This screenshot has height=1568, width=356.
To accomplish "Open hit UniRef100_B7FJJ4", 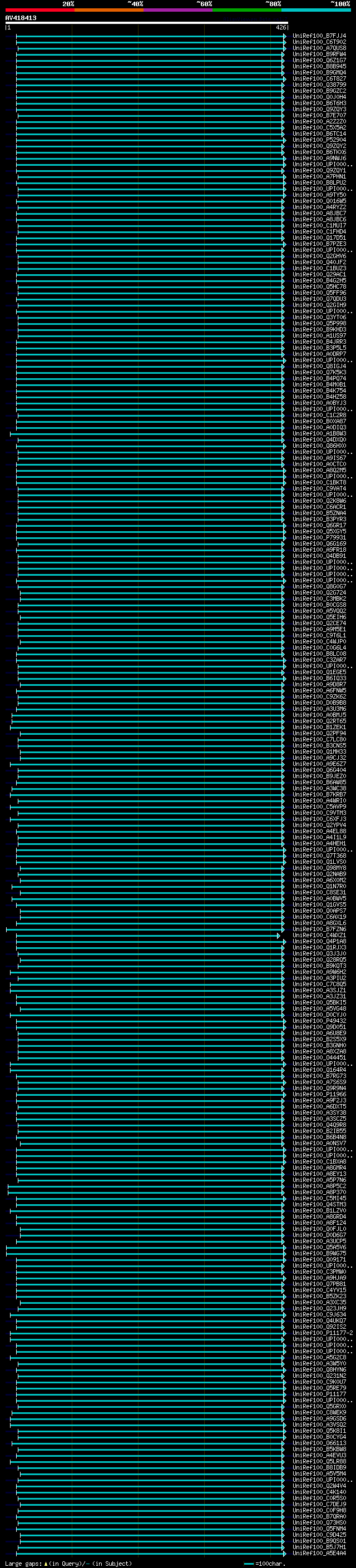I will coord(319,36).
